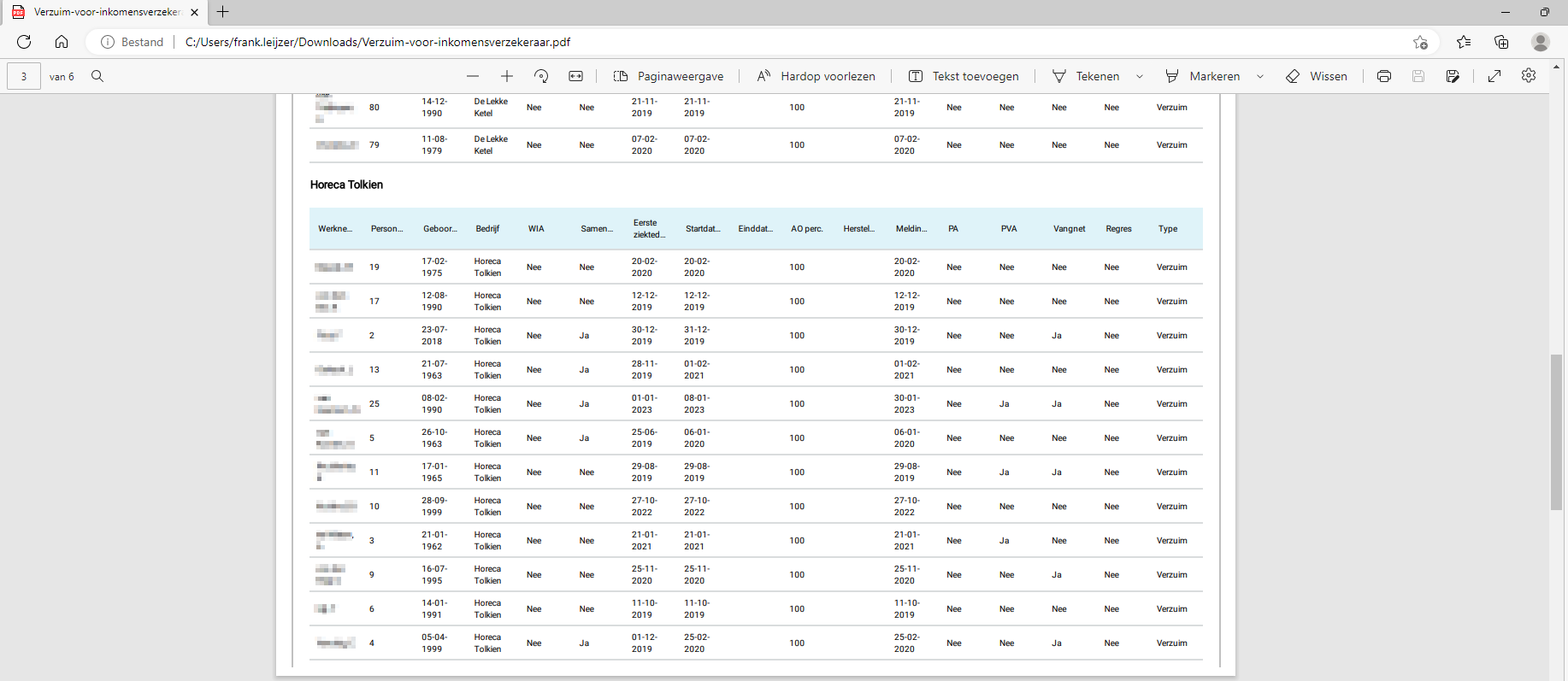Click start date 01-02-2021 in row 13

coord(696,370)
